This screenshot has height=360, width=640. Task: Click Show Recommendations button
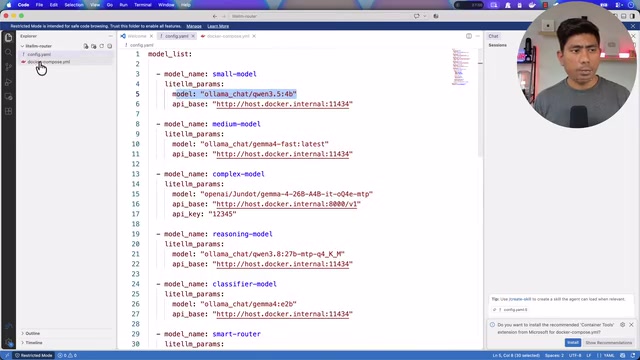pos(609,342)
